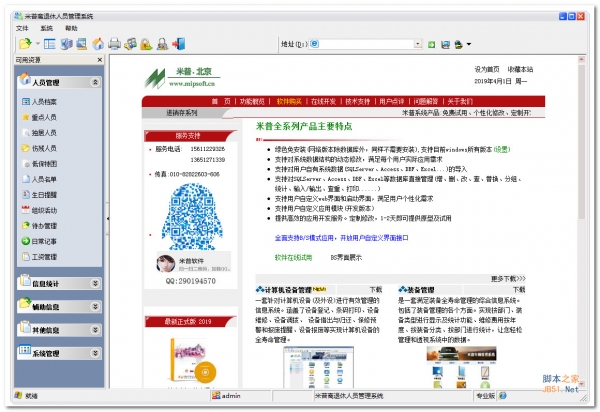Image resolution: width=600 pixels, height=412 pixels.
Task: Close the 可用资源 sidebar panel
Action: tap(99, 60)
